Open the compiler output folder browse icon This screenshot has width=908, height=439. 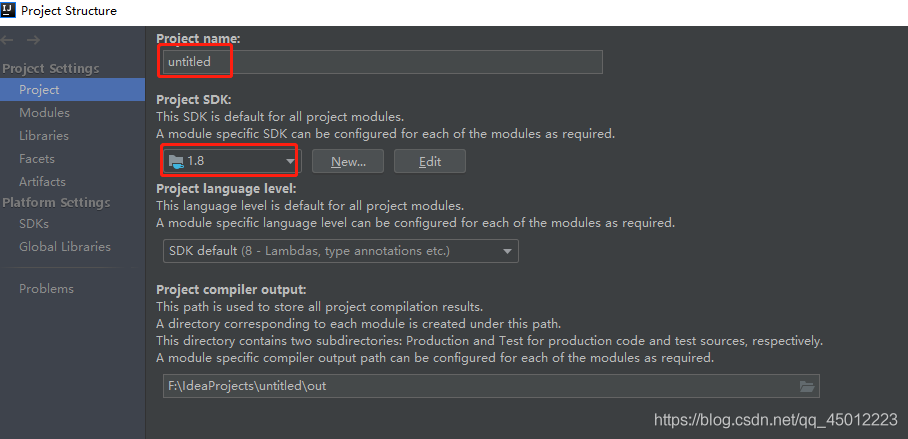[807, 386]
